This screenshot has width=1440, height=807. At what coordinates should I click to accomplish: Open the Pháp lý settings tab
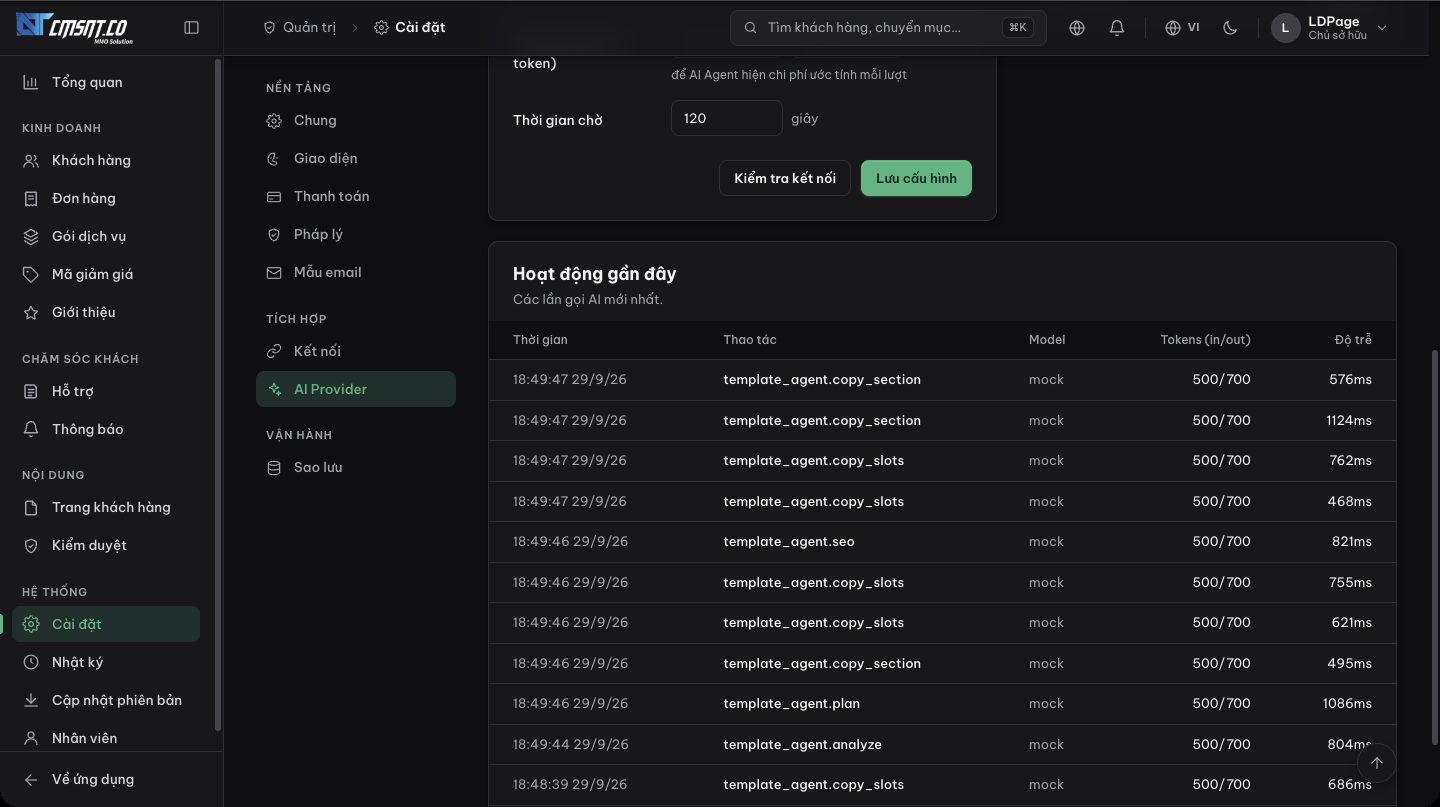coord(356,234)
